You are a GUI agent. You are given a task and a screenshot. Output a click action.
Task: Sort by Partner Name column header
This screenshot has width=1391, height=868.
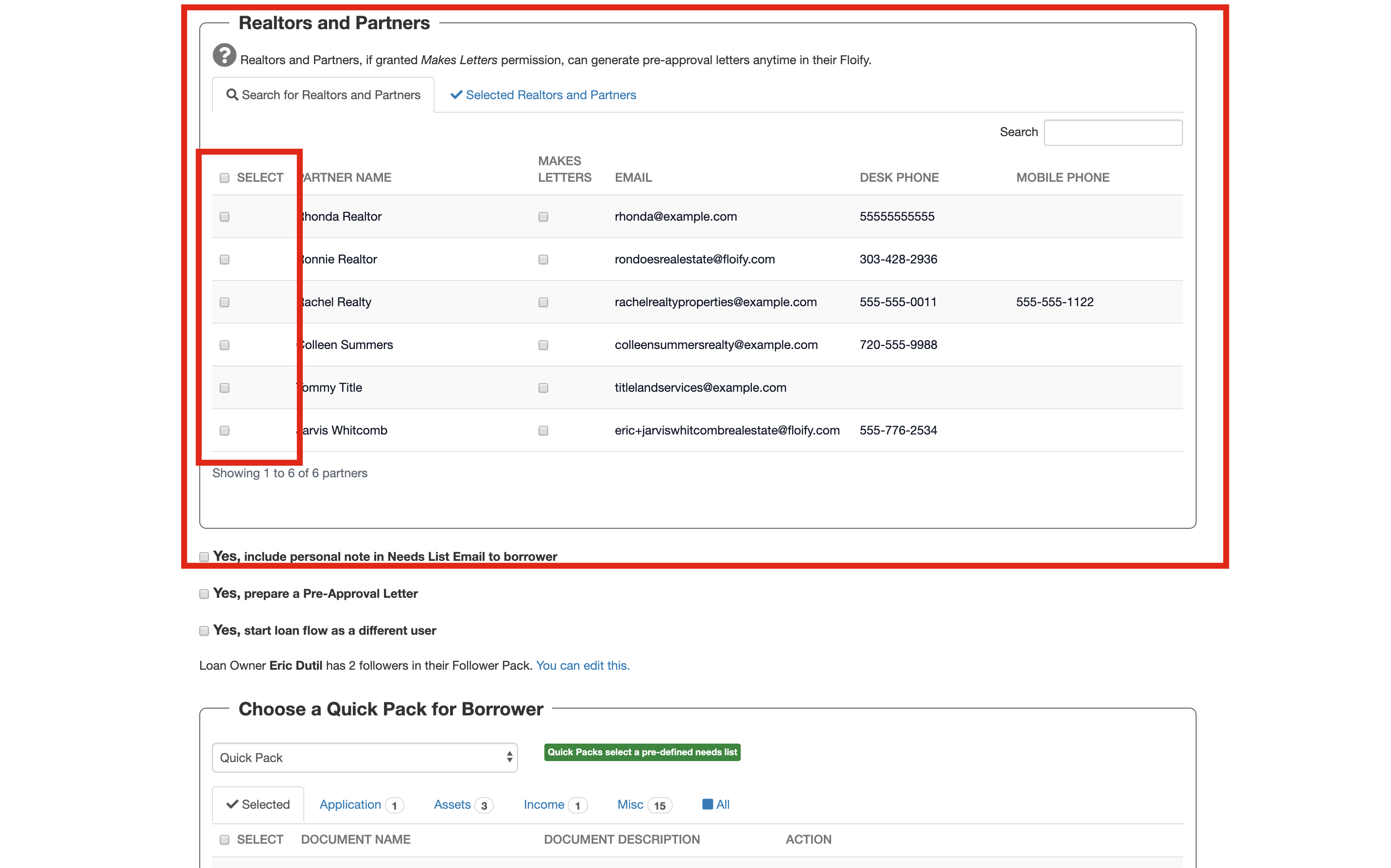click(347, 177)
